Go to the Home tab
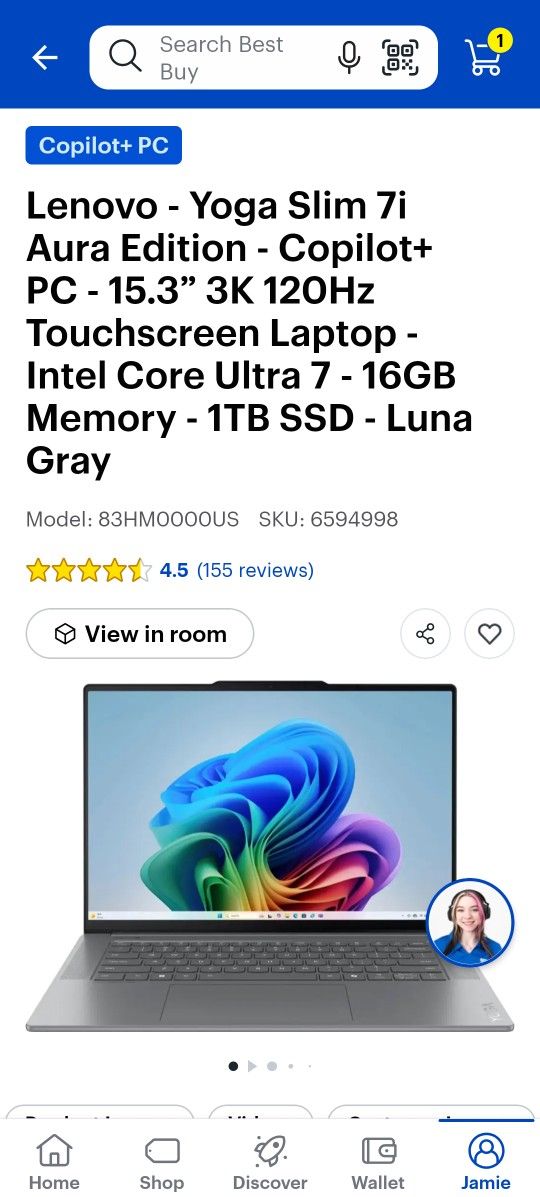This screenshot has width=540, height=1197. tap(54, 1161)
